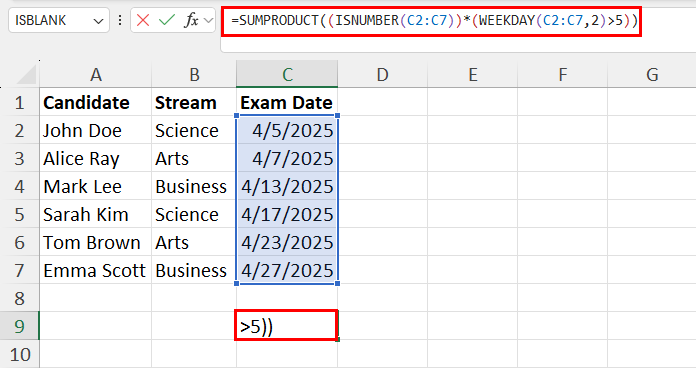The image size is (696, 368).
Task: Select row 1 header
Action: (20, 103)
